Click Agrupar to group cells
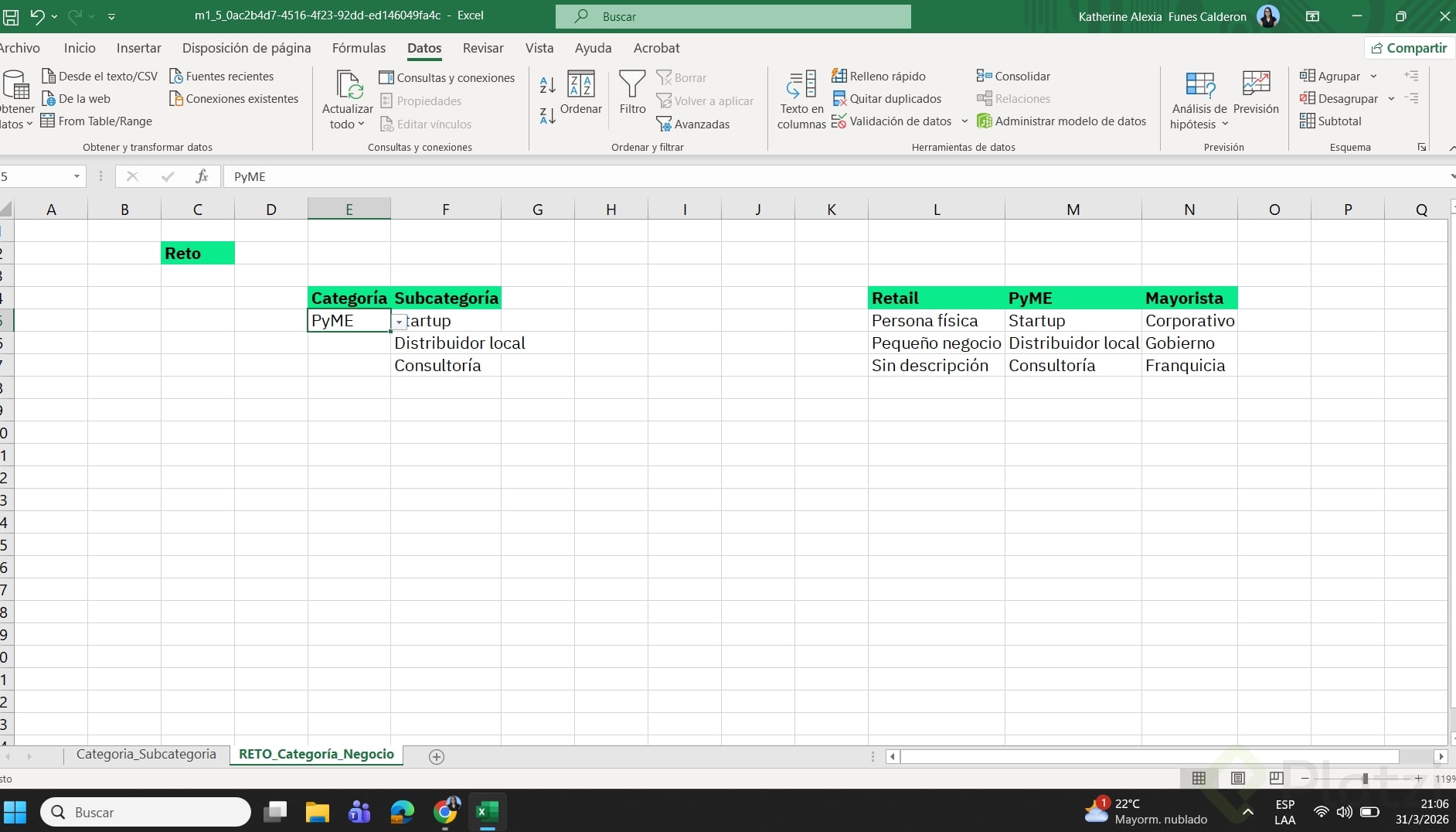 click(x=1330, y=77)
